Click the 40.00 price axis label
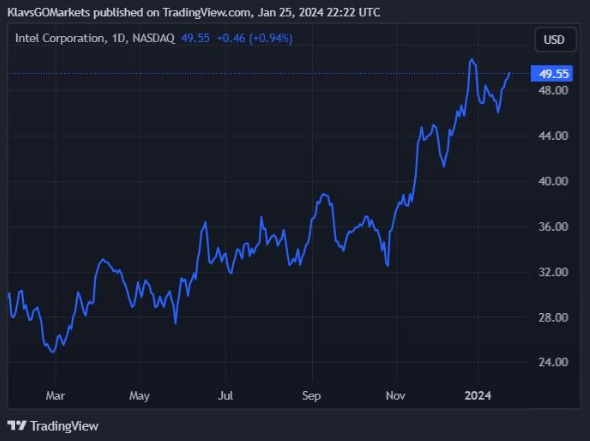Screen dimensions: 590x441 coord(553,181)
